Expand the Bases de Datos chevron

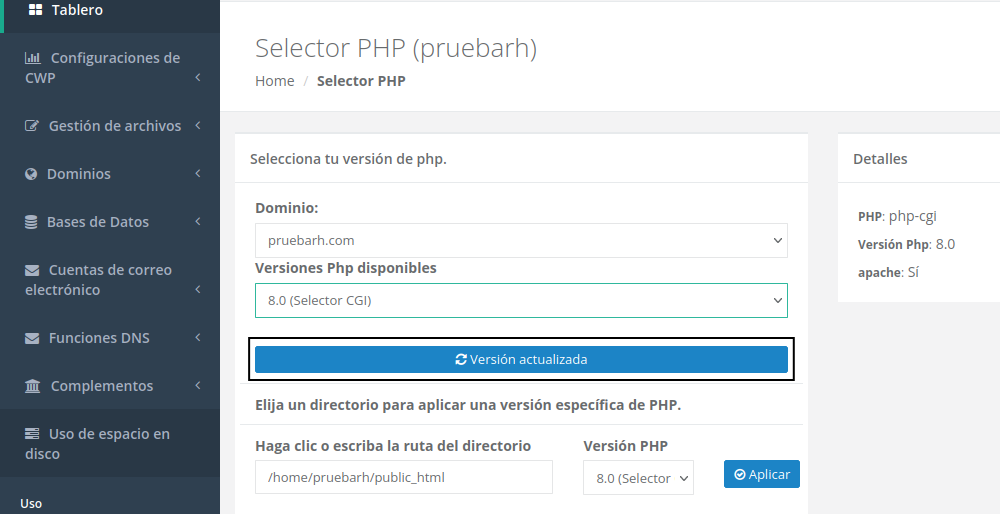pos(198,222)
